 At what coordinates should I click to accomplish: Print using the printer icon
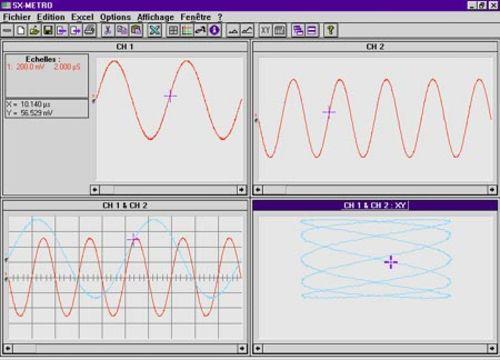(x=89, y=30)
